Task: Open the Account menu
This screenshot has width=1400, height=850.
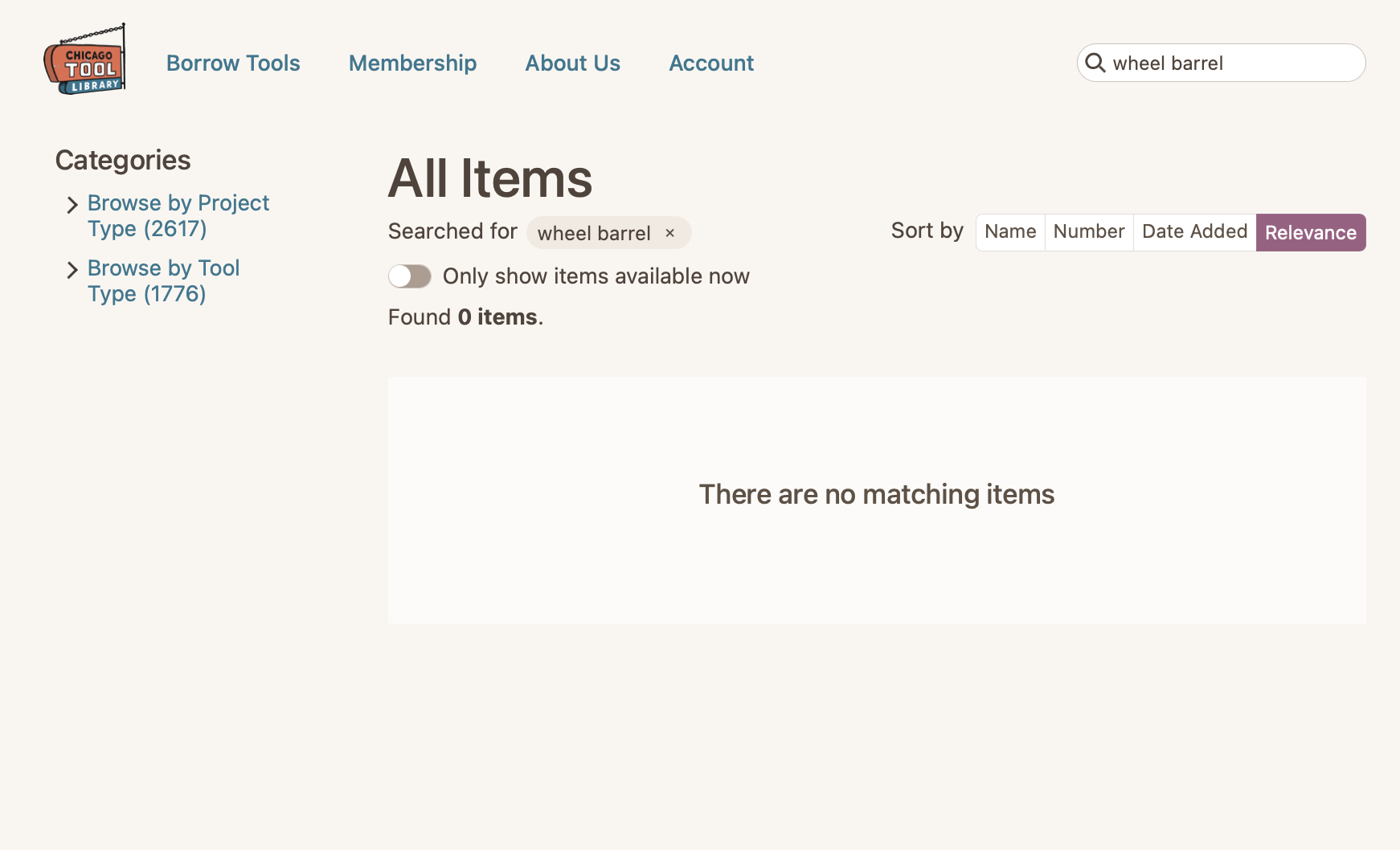Action: (711, 63)
